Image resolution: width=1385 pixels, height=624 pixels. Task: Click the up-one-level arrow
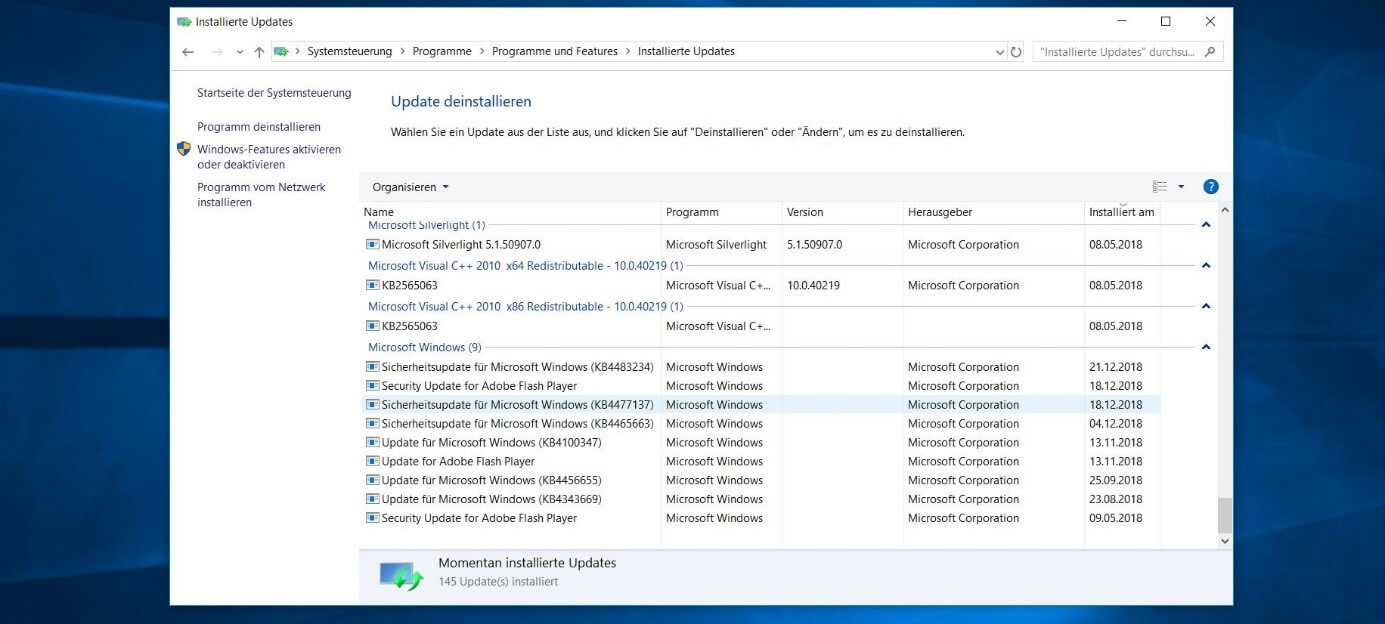pyautogui.click(x=259, y=51)
